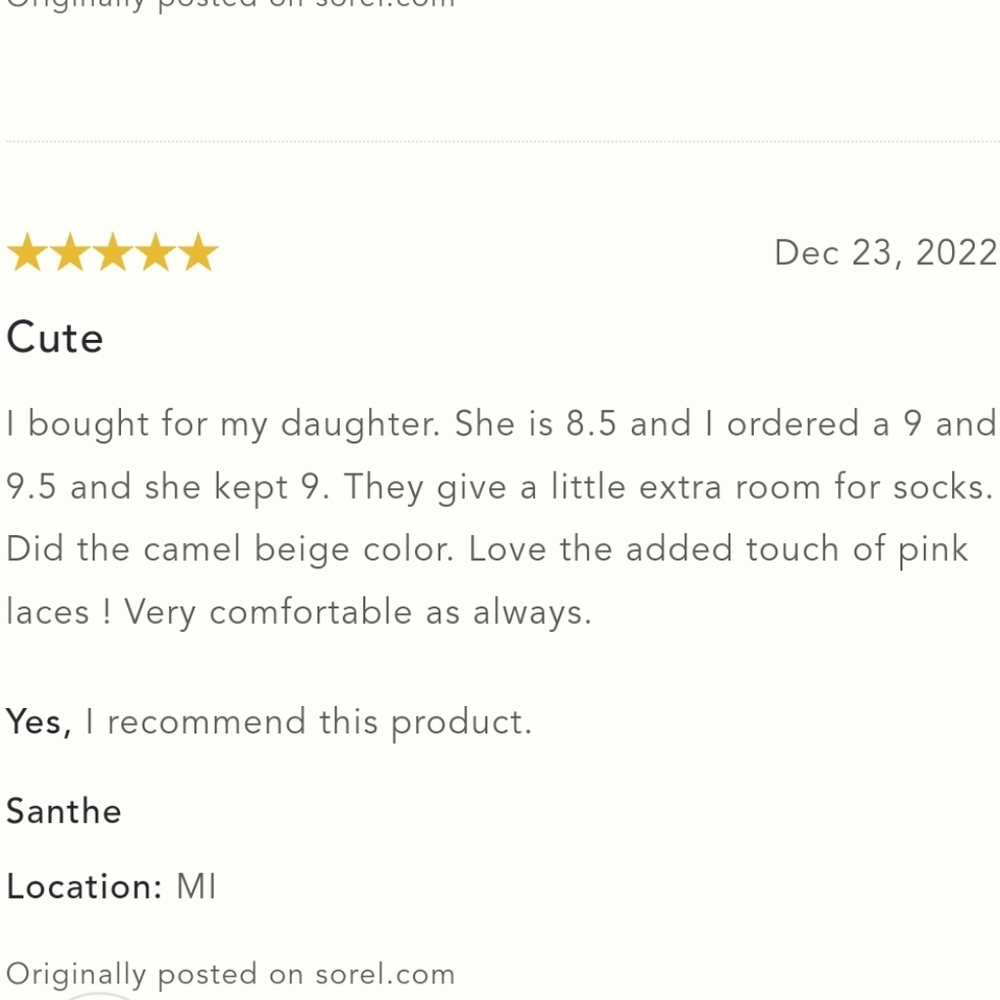Viewport: 1000px width, 1000px height.
Task: Click the reviewer name Santhe
Action: [x=64, y=811]
